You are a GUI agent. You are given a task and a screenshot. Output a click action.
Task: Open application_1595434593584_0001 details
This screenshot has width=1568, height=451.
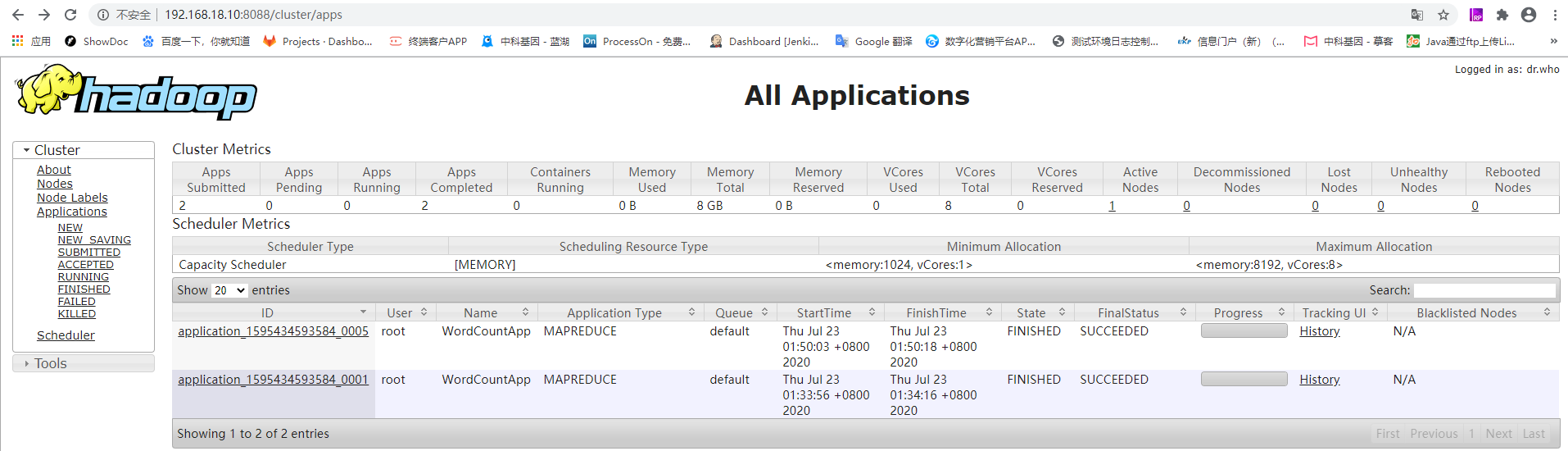coord(274,380)
